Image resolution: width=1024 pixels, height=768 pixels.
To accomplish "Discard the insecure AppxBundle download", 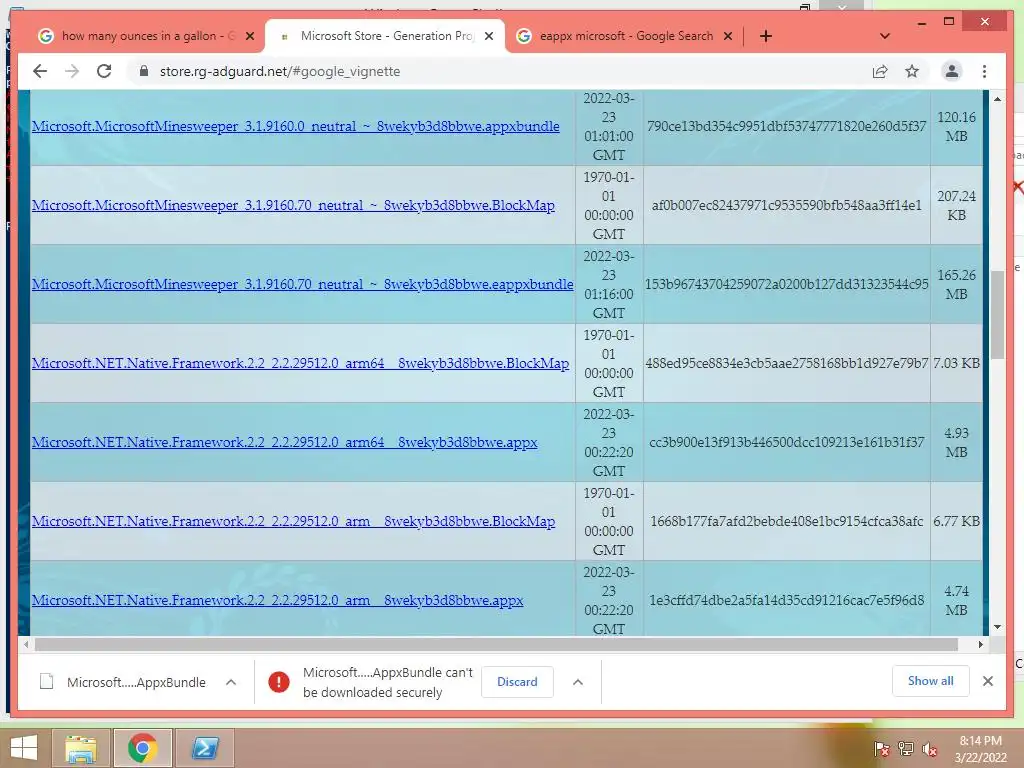I will tap(517, 682).
